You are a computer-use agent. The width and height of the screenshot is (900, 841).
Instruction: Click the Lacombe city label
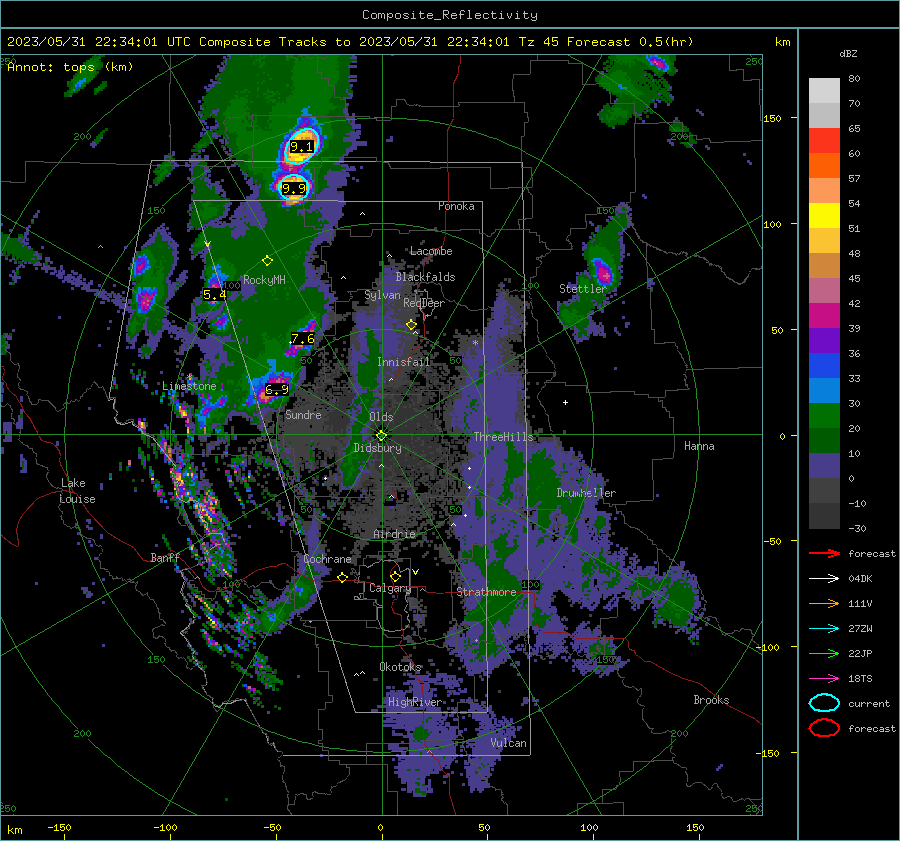pos(431,251)
